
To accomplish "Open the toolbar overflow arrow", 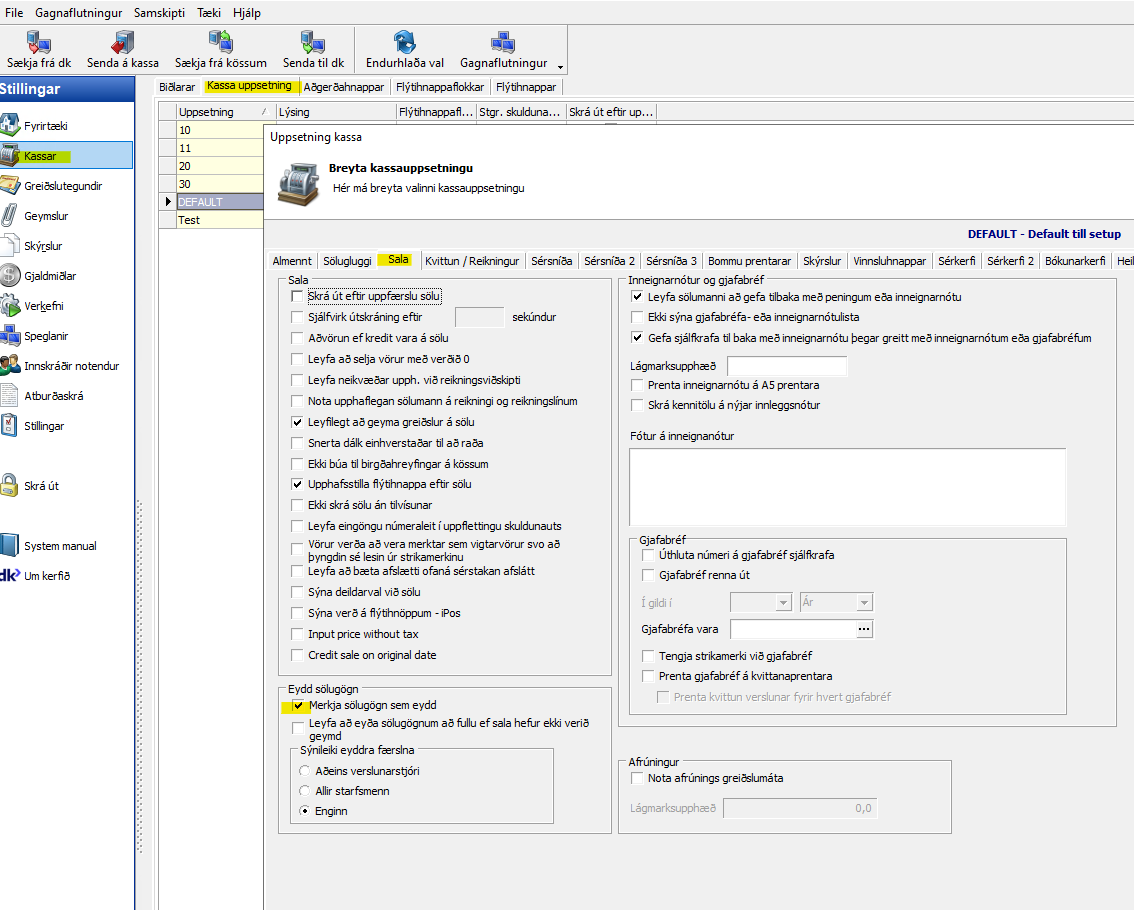I will coord(560,67).
